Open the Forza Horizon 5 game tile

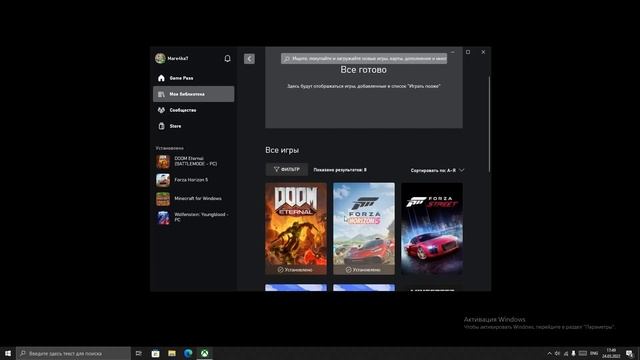[x=364, y=229]
